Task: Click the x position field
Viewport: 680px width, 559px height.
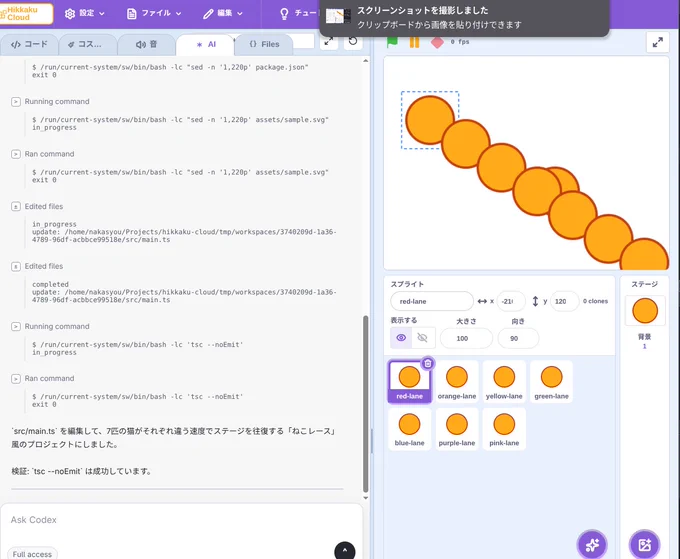Action: tap(511, 301)
